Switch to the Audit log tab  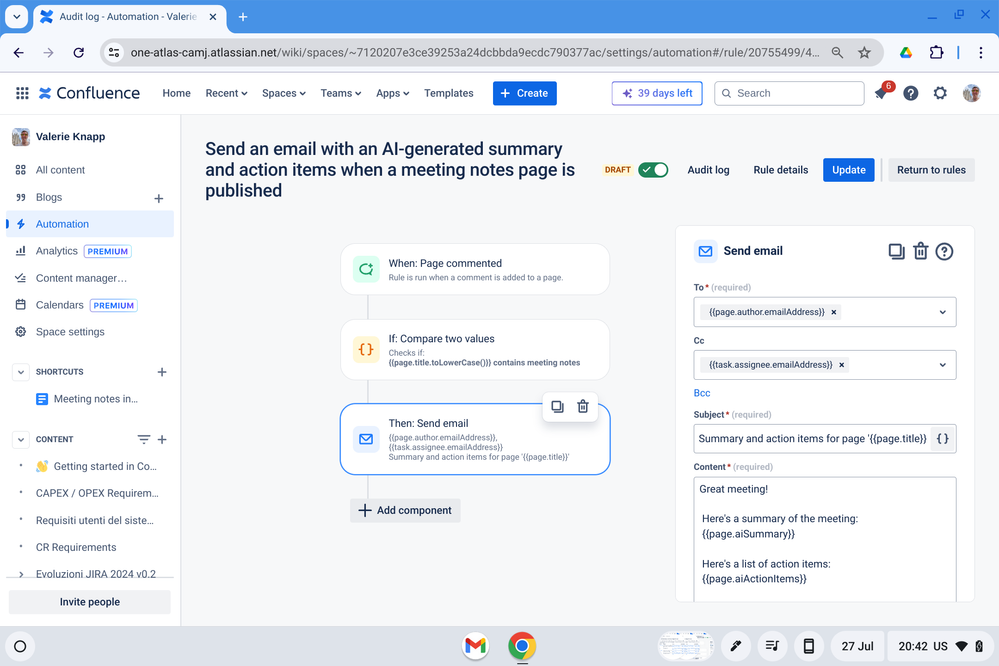click(x=708, y=170)
